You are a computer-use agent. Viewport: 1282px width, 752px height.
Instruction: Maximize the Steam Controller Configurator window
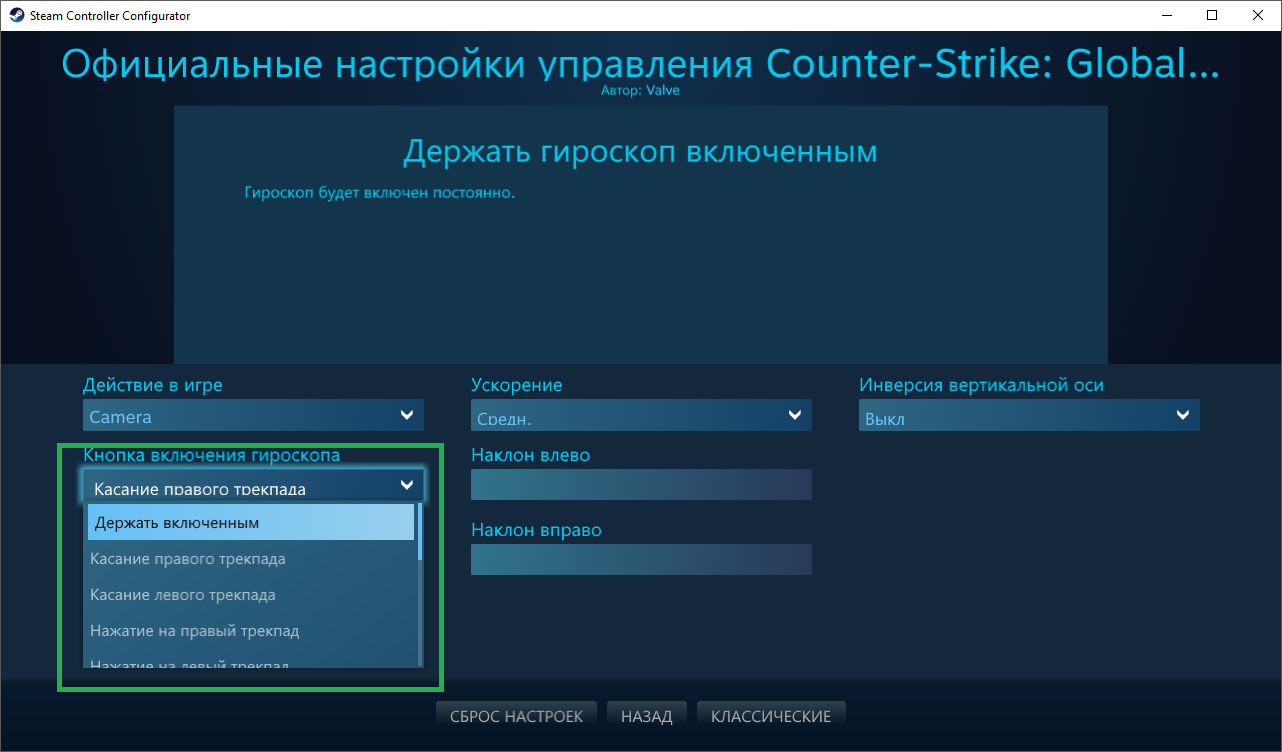(1211, 15)
